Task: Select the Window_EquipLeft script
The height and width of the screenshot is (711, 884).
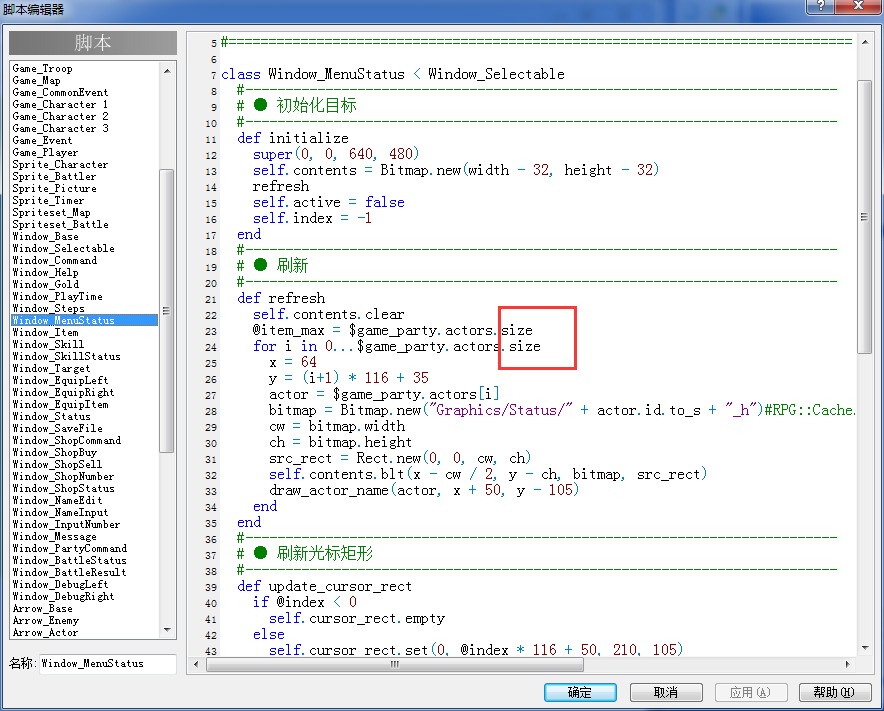Action: (60, 380)
